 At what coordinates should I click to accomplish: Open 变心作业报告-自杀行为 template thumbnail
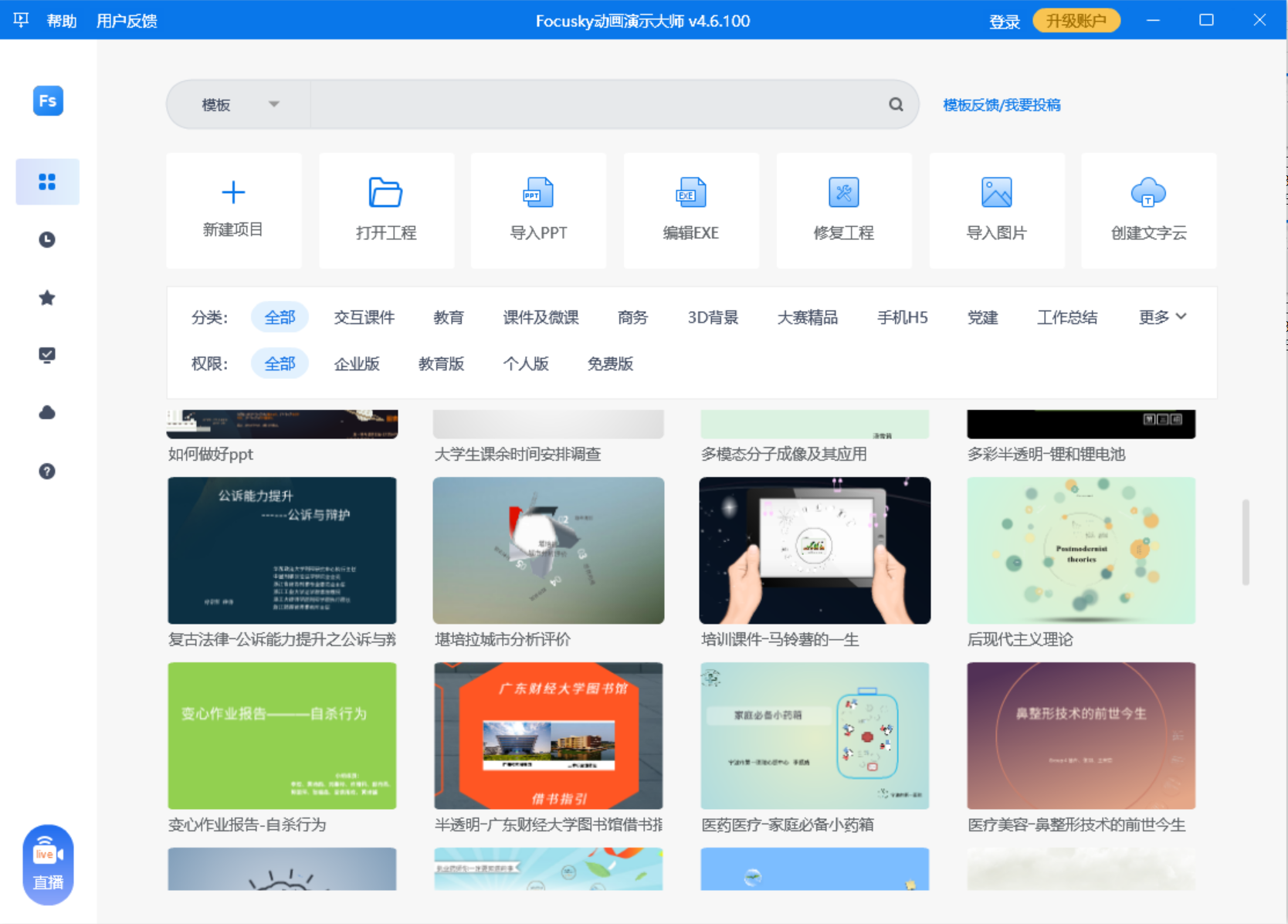click(x=282, y=736)
